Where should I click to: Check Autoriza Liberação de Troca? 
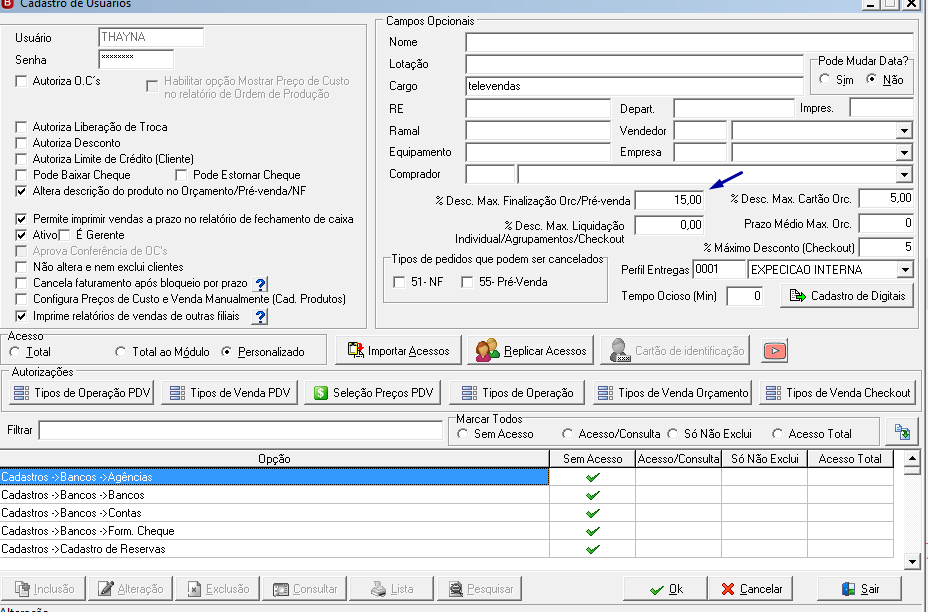(x=21, y=127)
